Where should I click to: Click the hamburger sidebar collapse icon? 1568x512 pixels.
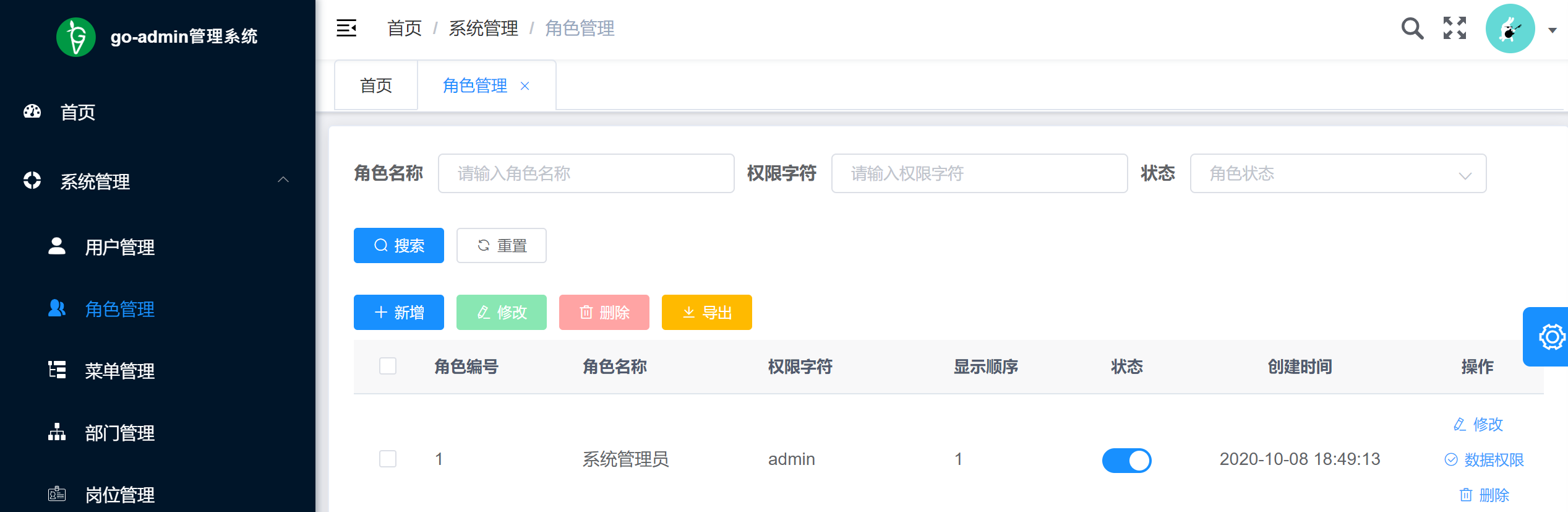click(x=346, y=28)
